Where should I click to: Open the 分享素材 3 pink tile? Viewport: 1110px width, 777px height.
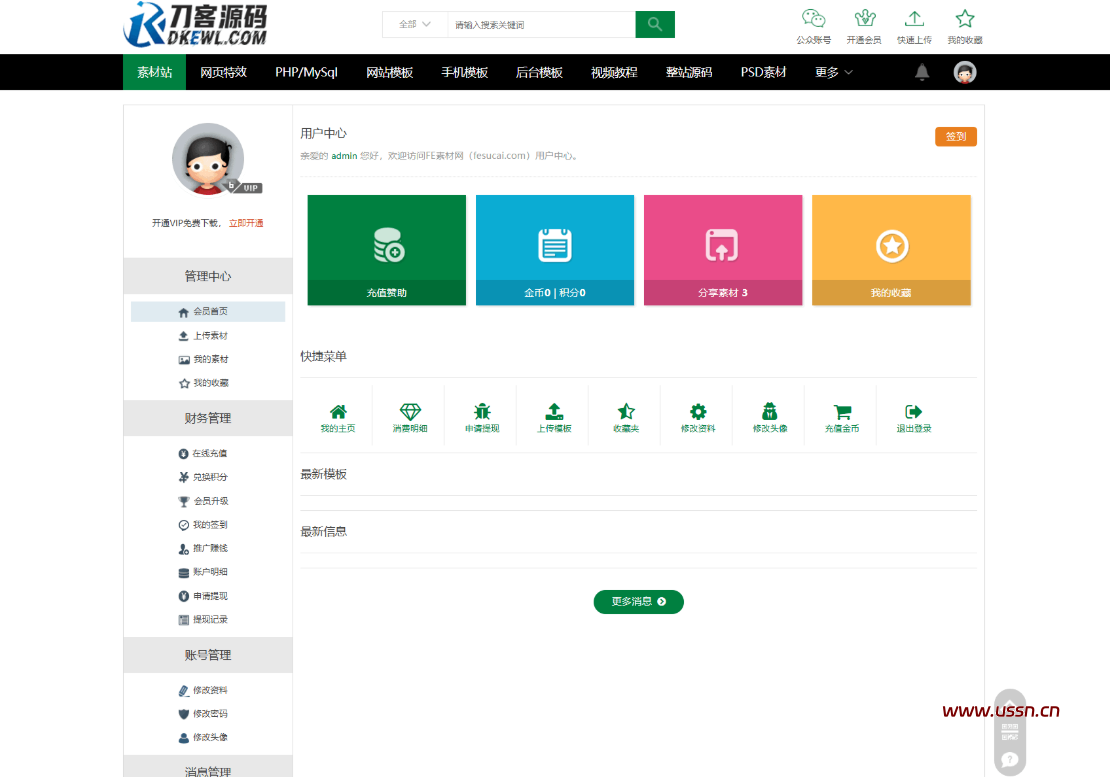tap(723, 250)
